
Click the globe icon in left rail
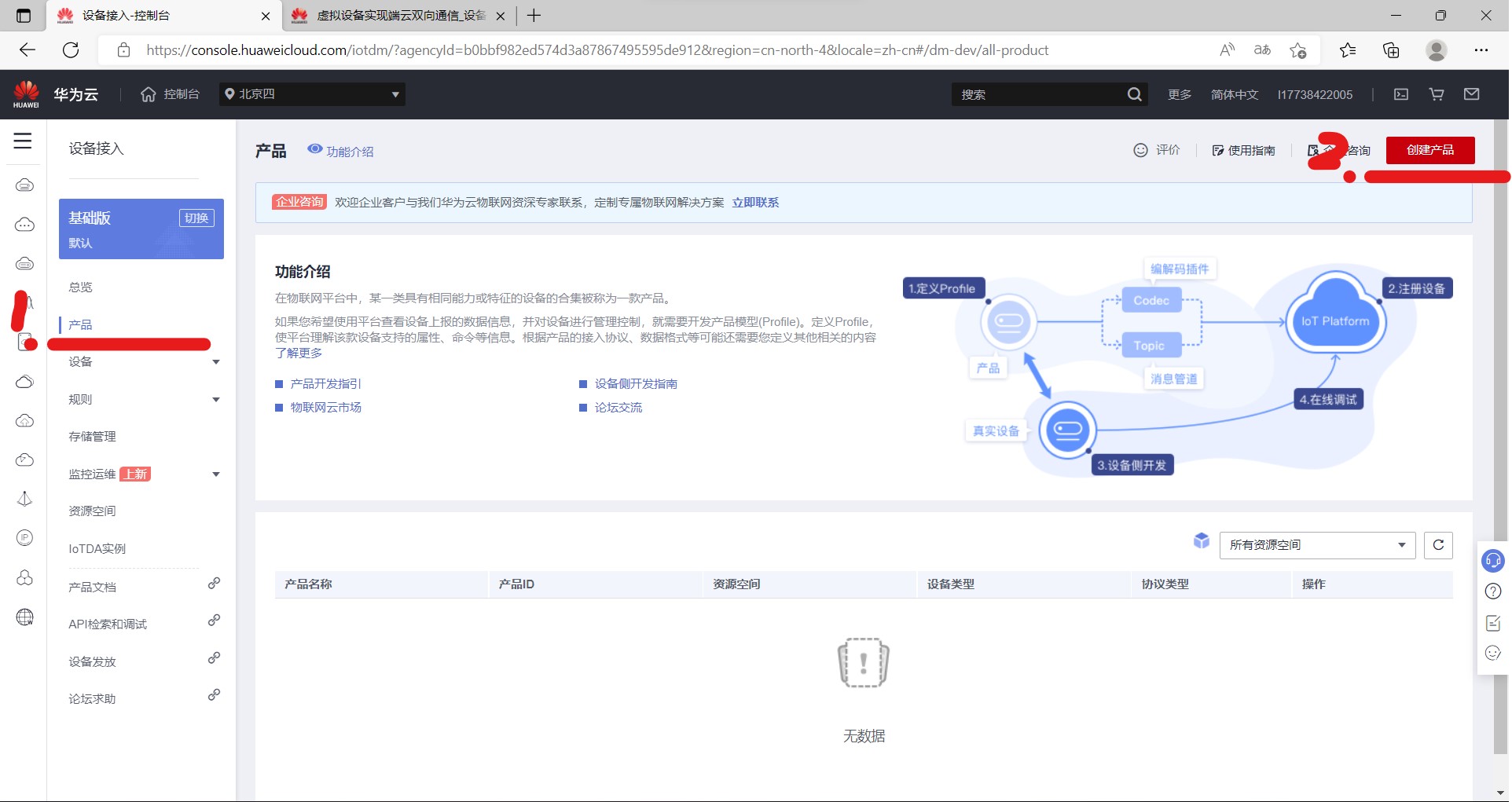coord(24,617)
